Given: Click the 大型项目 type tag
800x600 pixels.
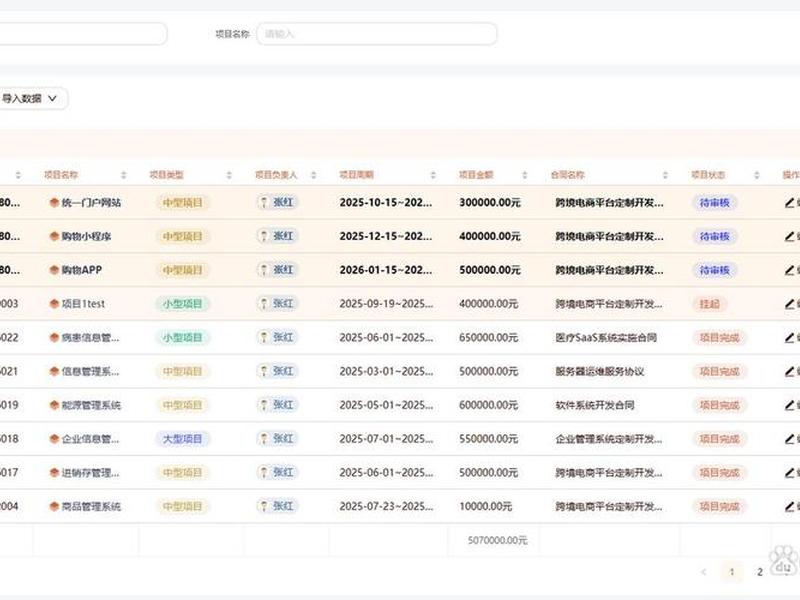Looking at the screenshot, I should point(182,439).
